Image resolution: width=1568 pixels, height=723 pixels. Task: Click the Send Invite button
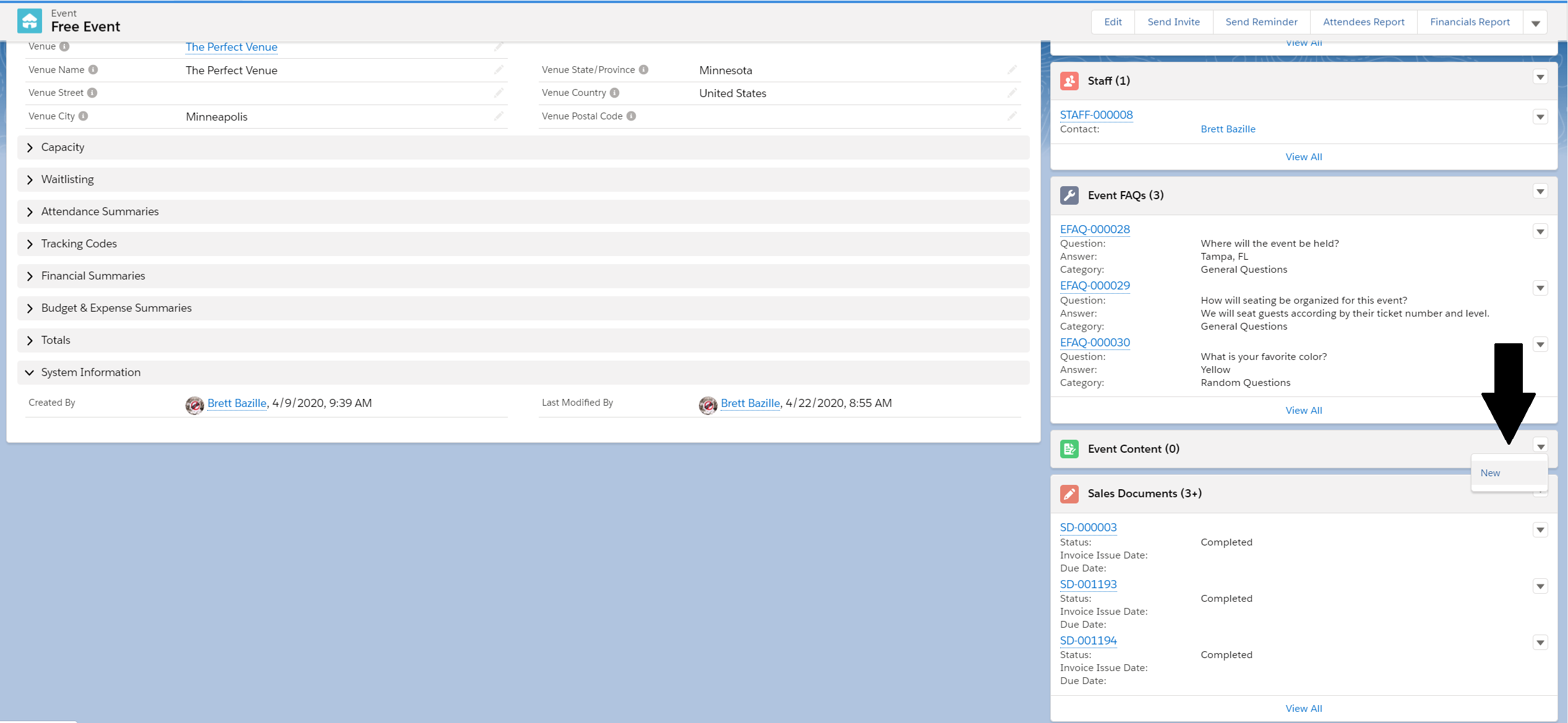(1173, 22)
